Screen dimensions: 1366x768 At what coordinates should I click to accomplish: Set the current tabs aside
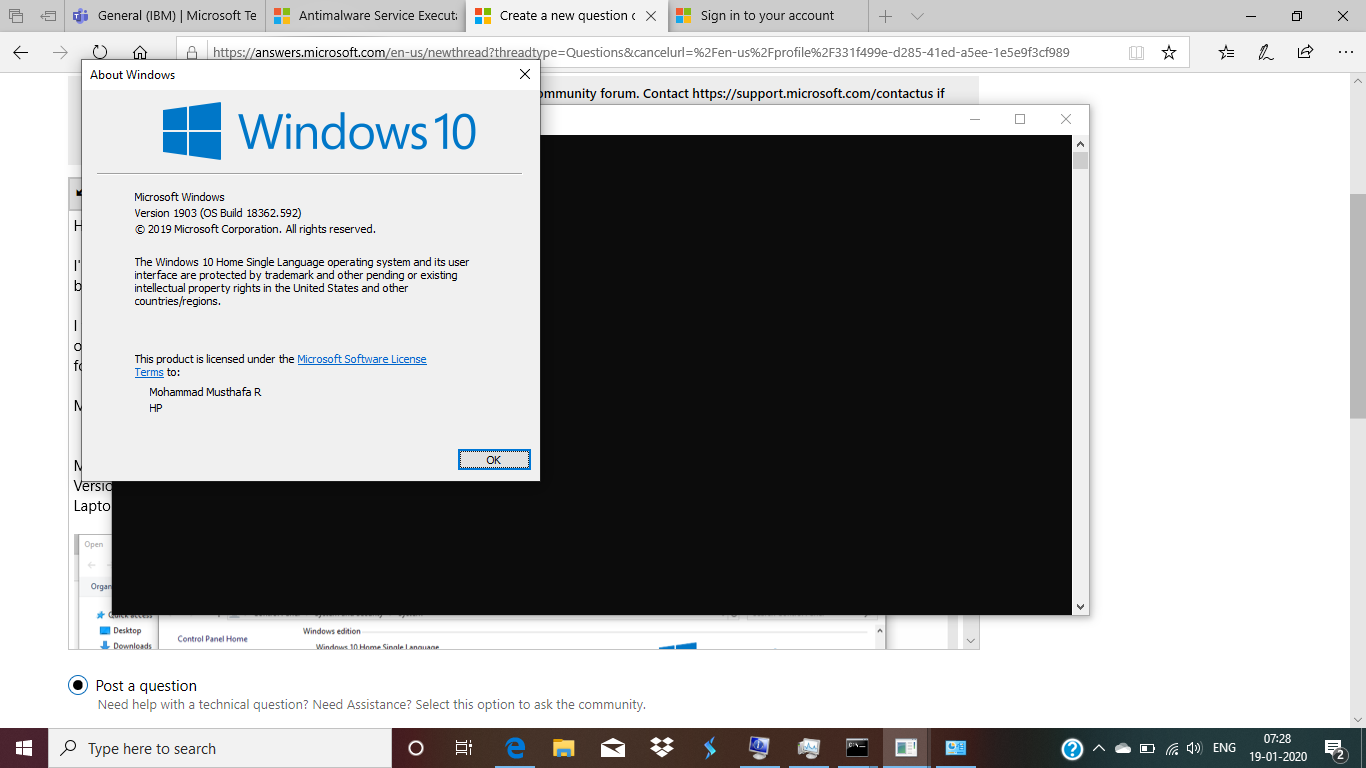click(48, 16)
